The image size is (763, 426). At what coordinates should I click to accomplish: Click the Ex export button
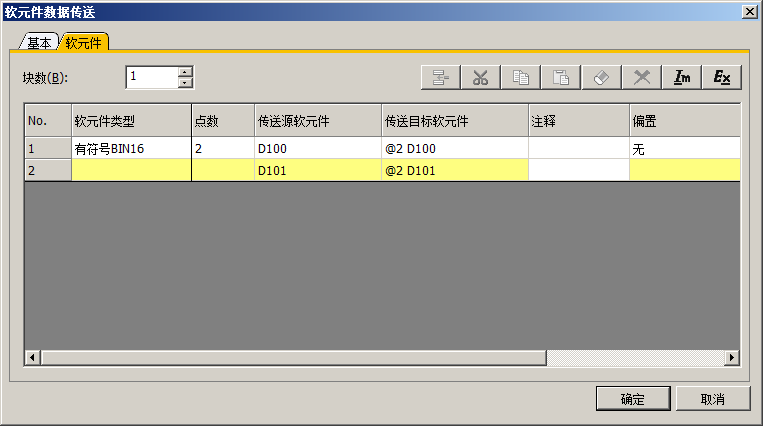[x=722, y=78]
